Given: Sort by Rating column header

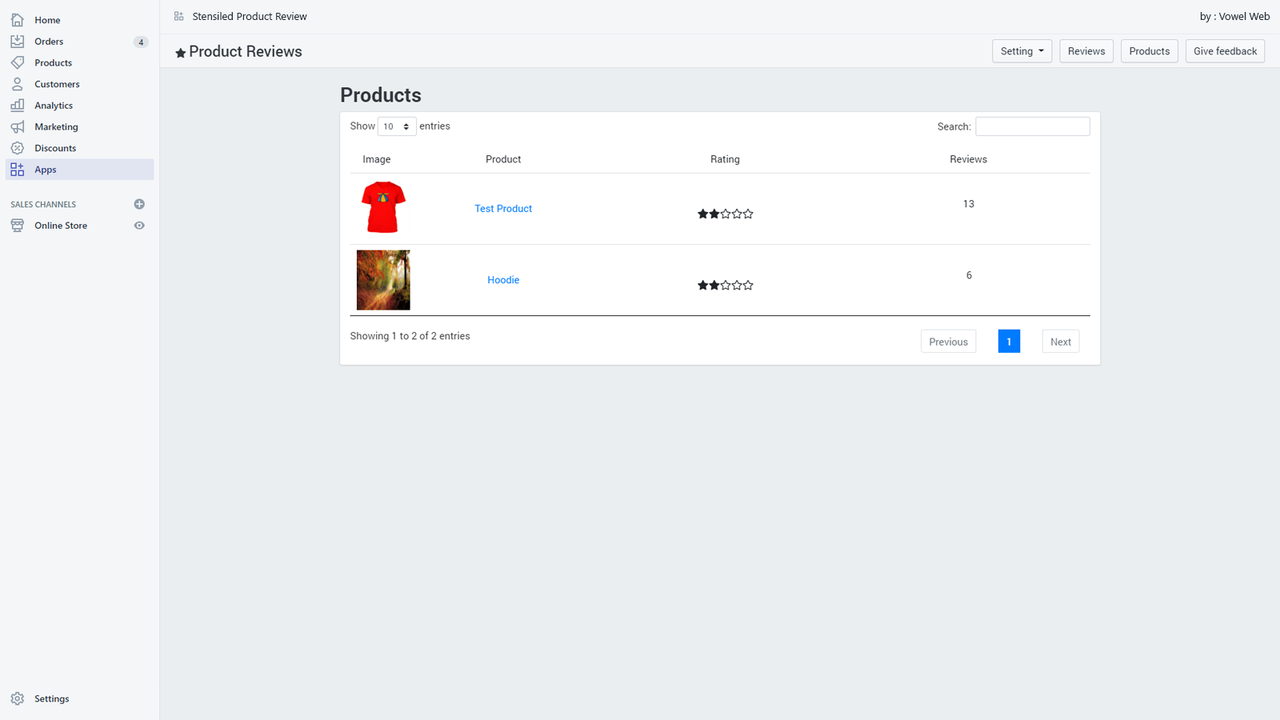Looking at the screenshot, I should (x=725, y=159).
